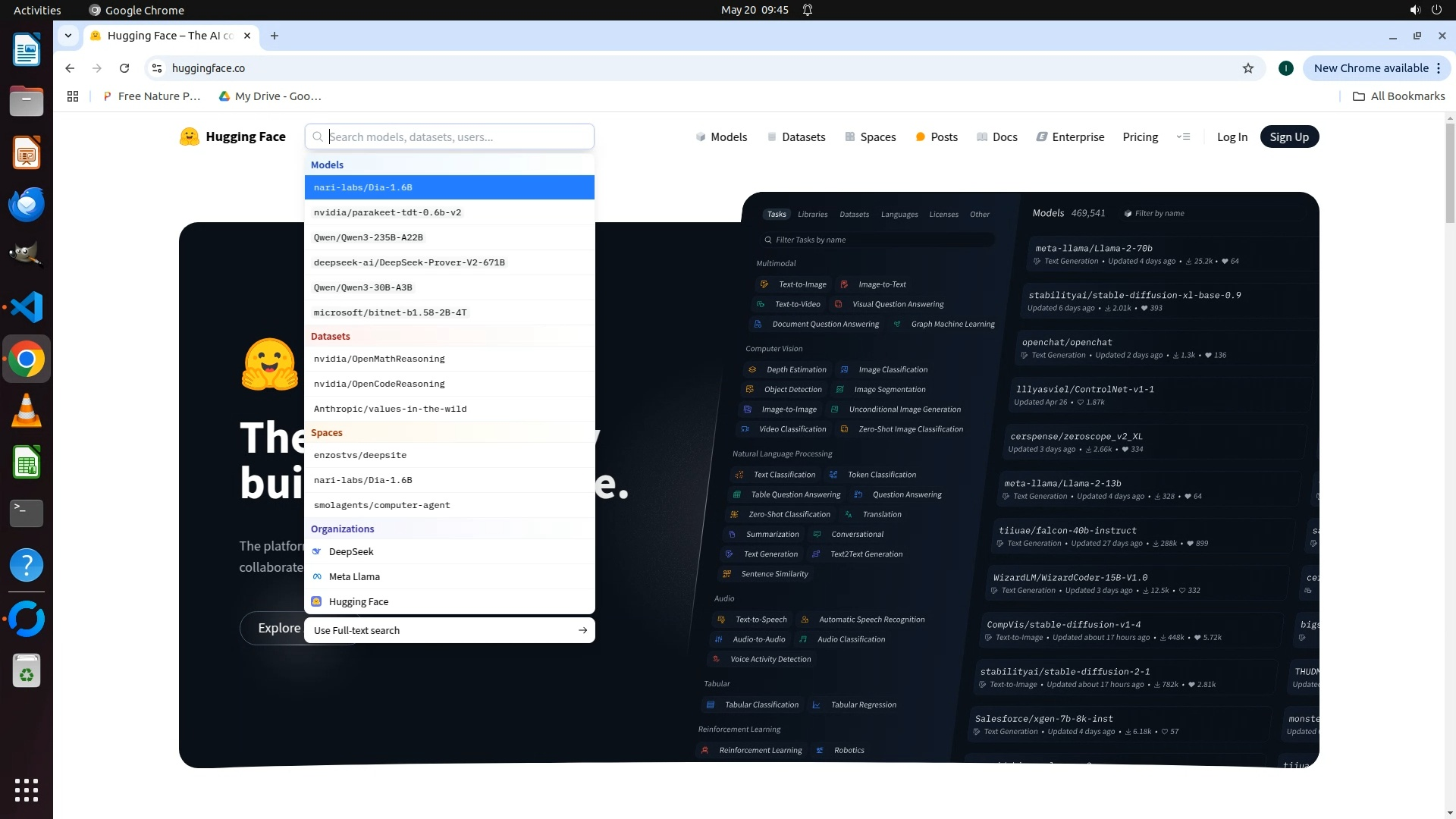Open Chrome profile avatar
The width and height of the screenshot is (1456, 819).
[x=1285, y=68]
